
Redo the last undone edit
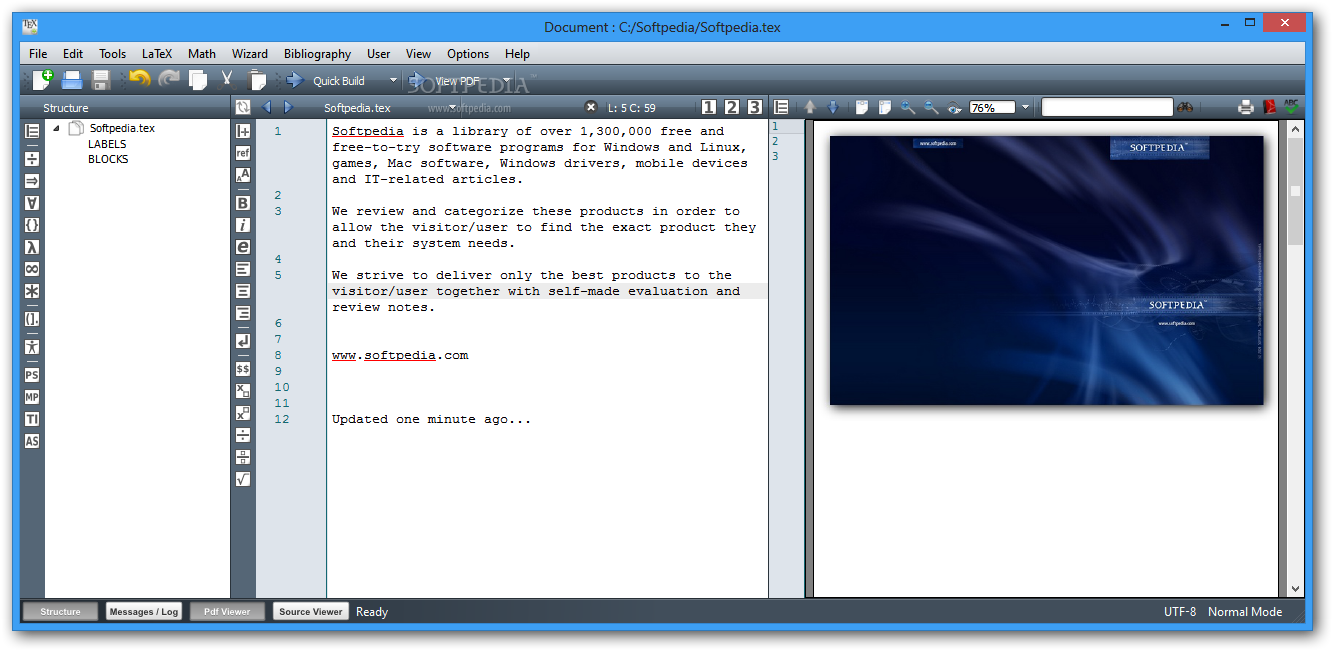(169, 79)
